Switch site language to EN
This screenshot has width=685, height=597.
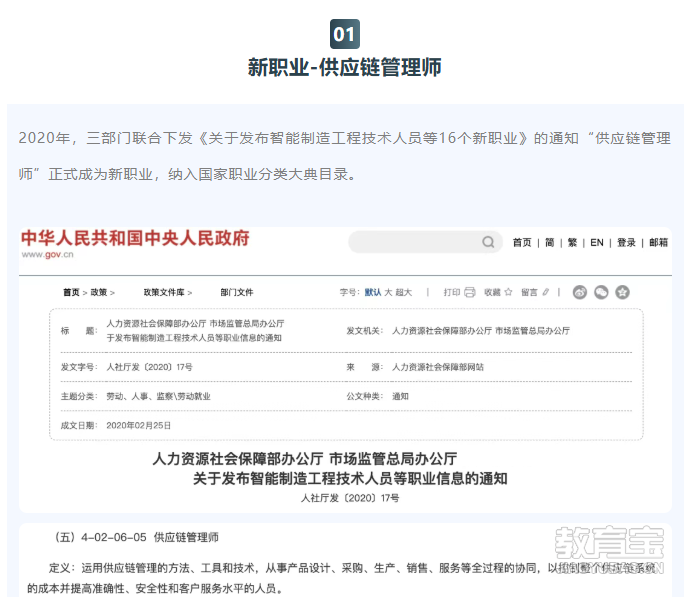tap(597, 242)
